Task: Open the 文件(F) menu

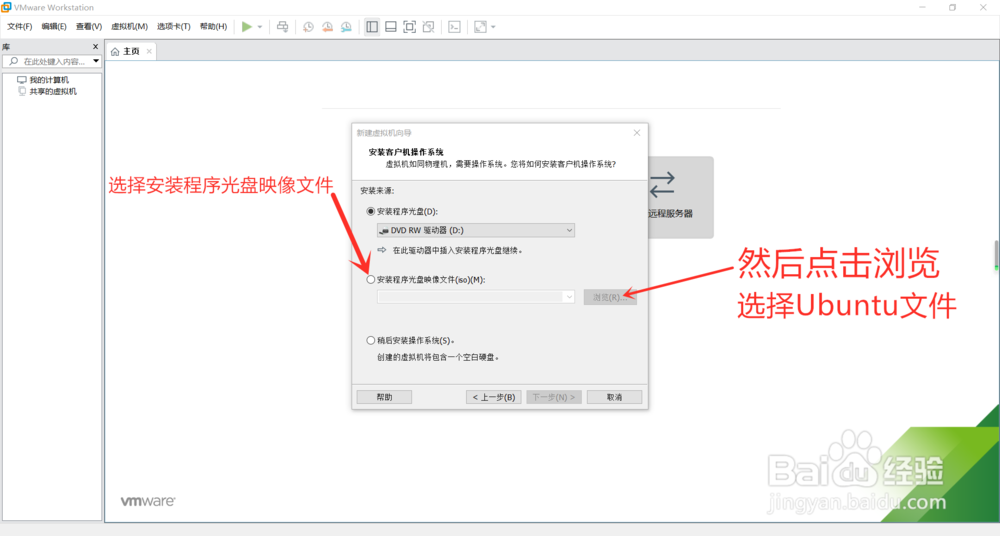Action: point(19,26)
